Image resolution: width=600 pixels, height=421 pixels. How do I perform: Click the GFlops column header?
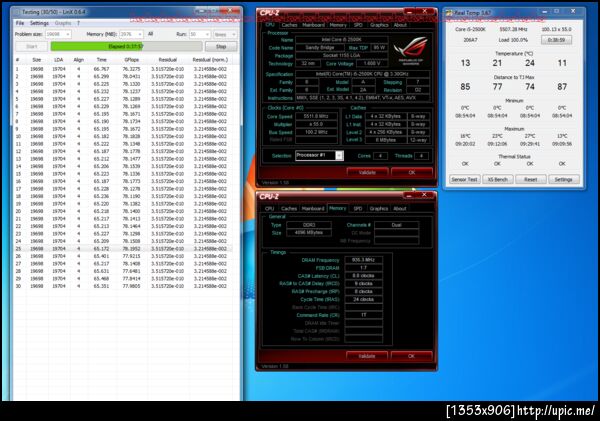132,60
